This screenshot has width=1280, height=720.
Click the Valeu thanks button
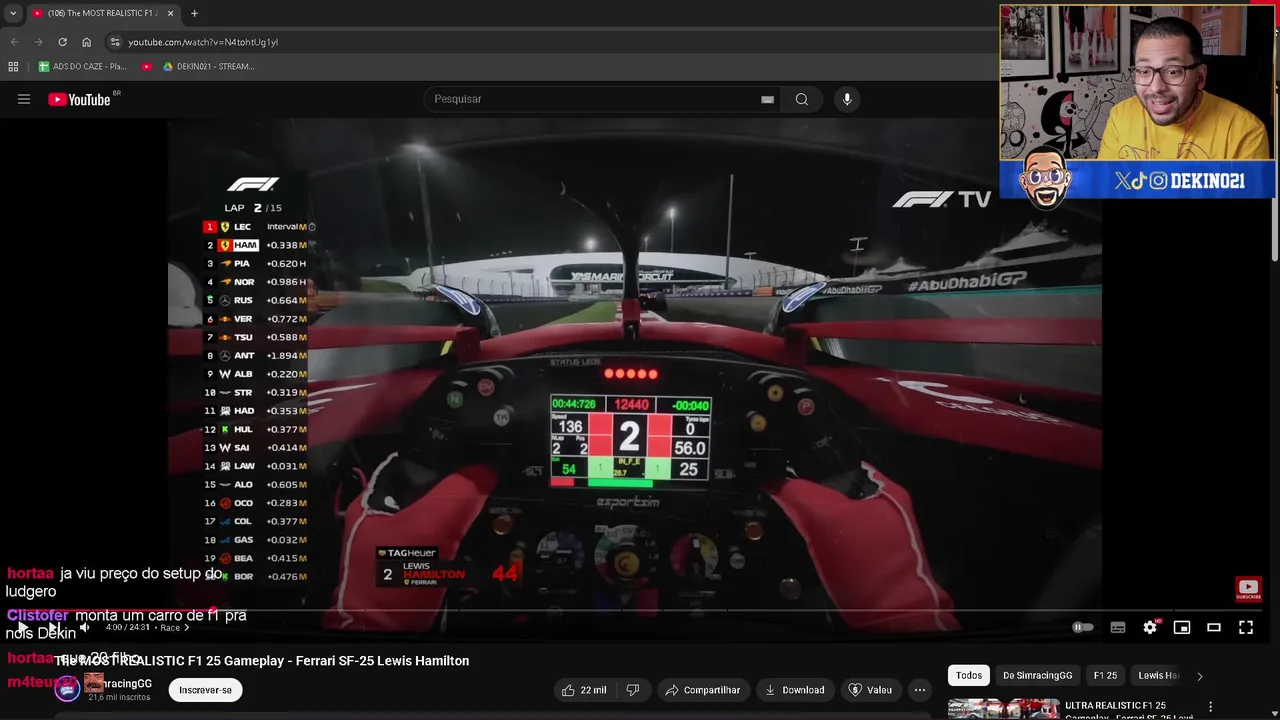pyautogui.click(x=869, y=690)
